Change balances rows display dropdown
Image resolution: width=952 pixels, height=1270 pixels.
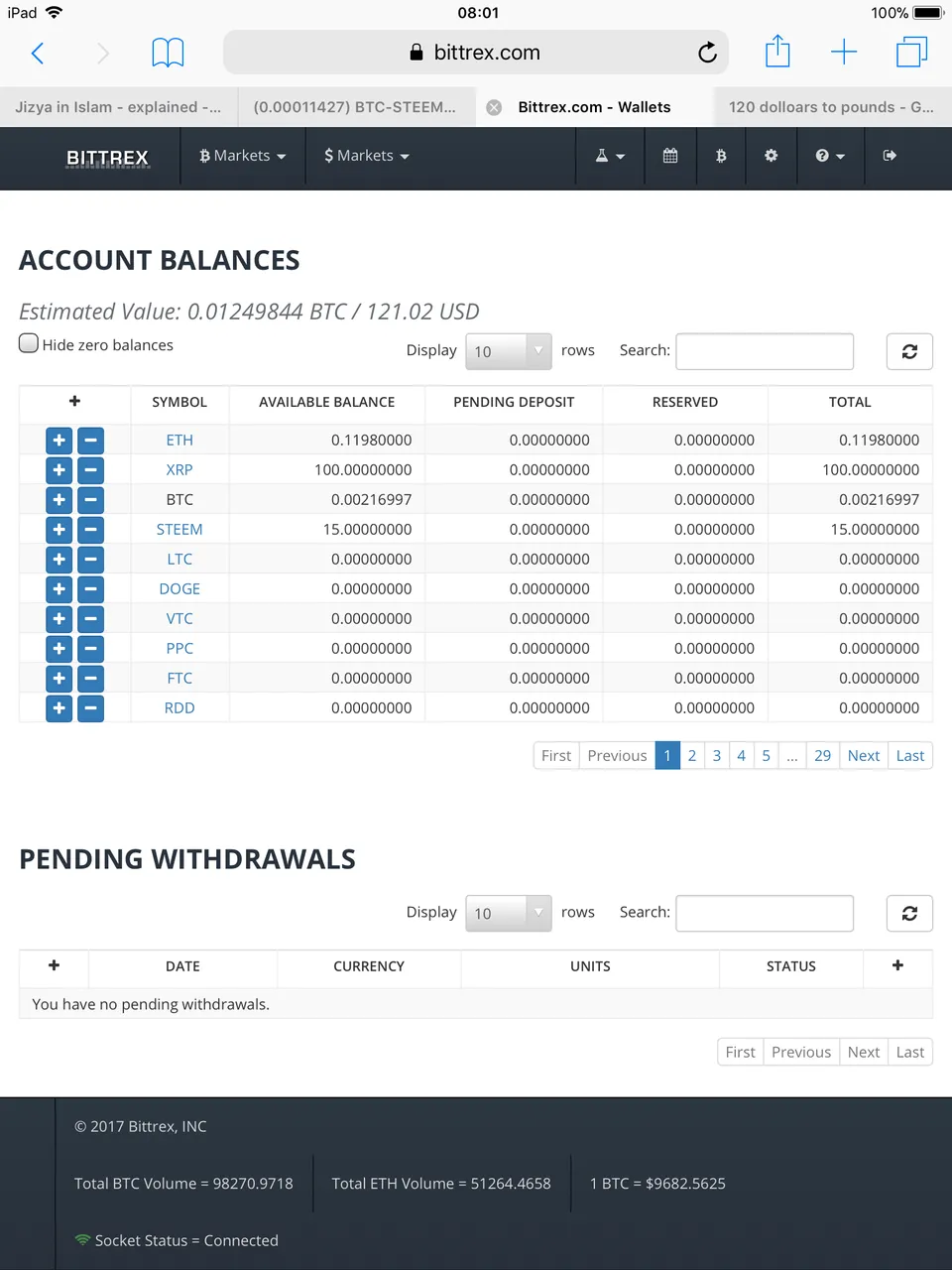tap(509, 351)
